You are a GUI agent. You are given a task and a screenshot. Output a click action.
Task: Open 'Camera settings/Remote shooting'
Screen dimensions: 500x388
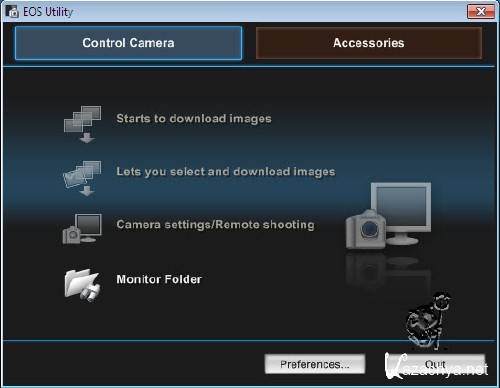(215, 225)
